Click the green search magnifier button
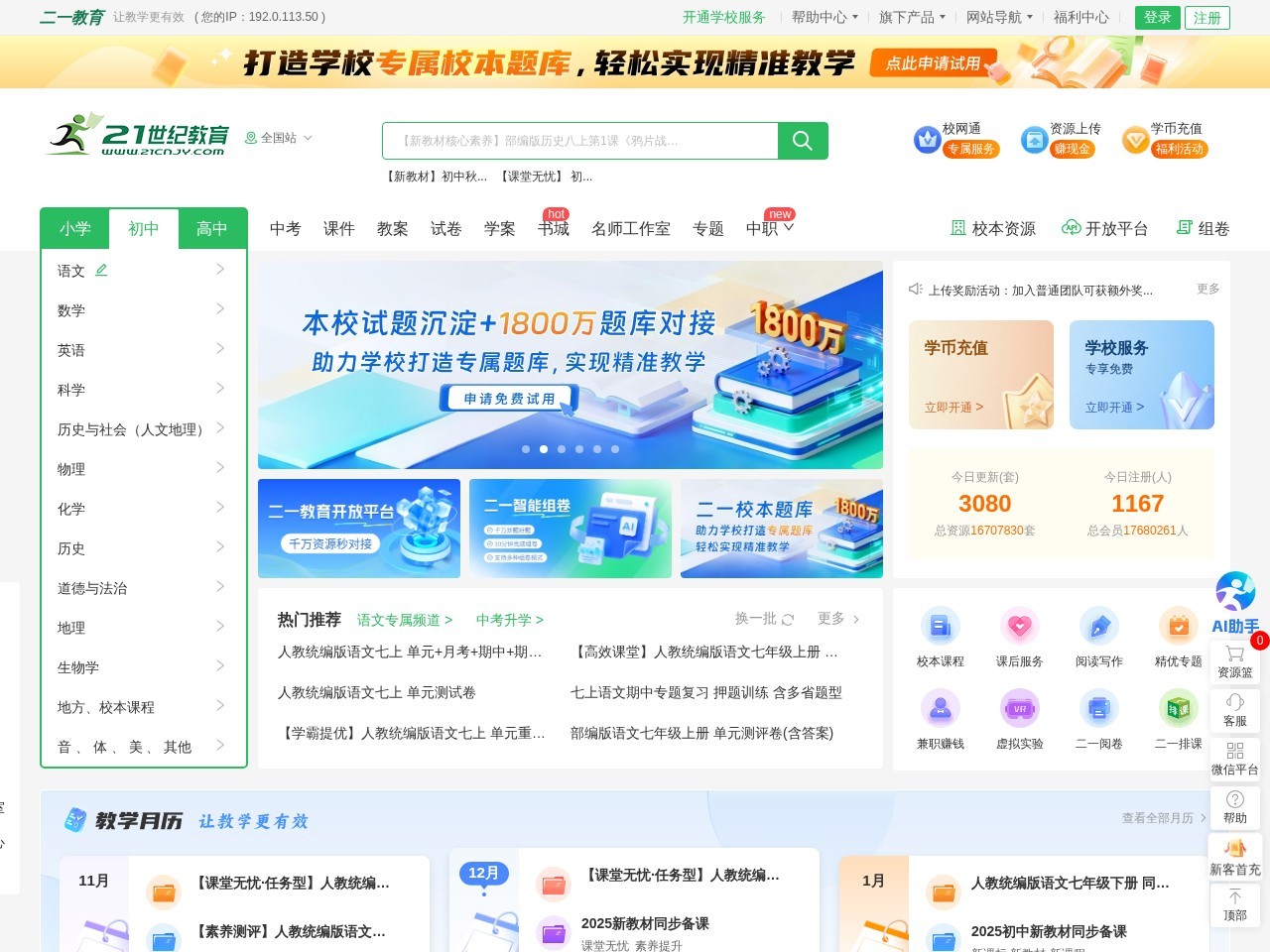1270x952 pixels. click(802, 141)
